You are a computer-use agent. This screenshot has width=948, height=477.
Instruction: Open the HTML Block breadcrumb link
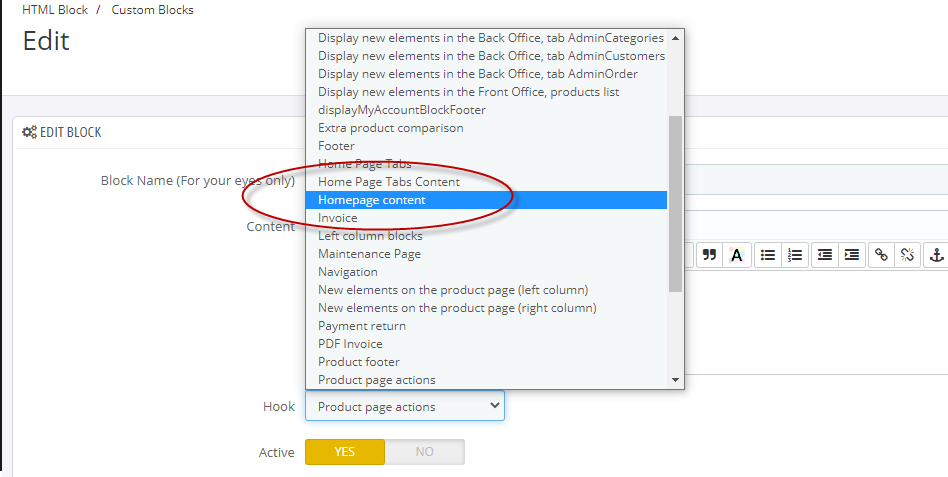click(55, 10)
